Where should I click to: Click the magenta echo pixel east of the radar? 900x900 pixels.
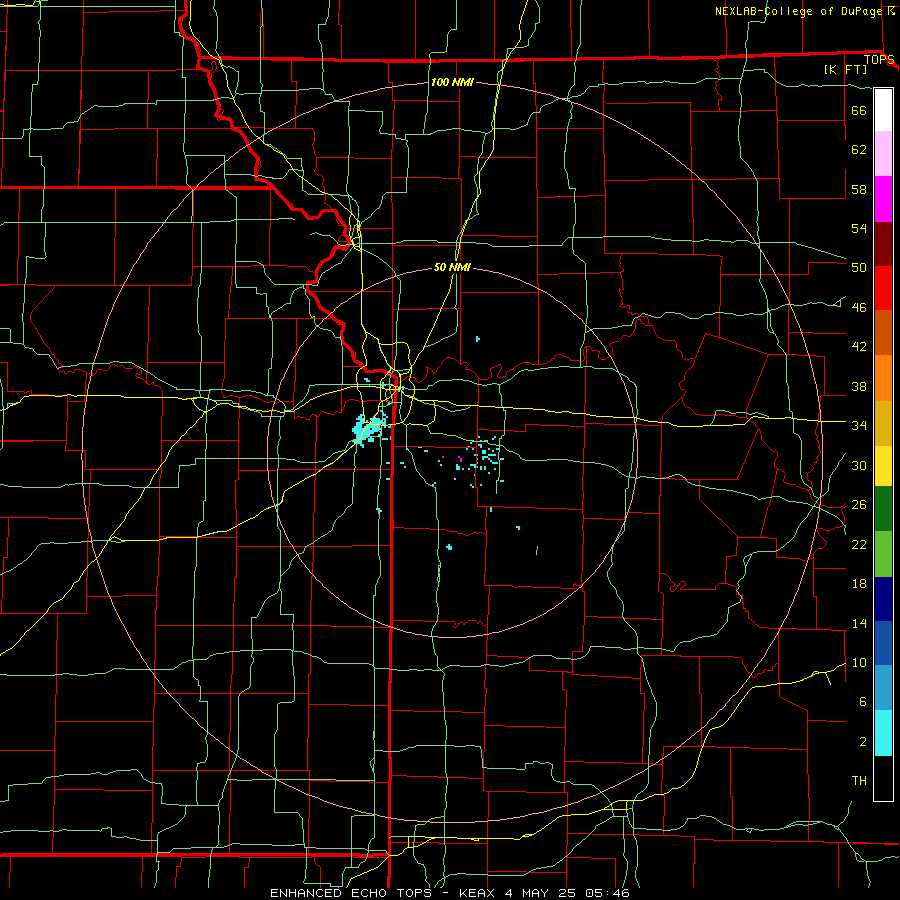(x=460, y=459)
